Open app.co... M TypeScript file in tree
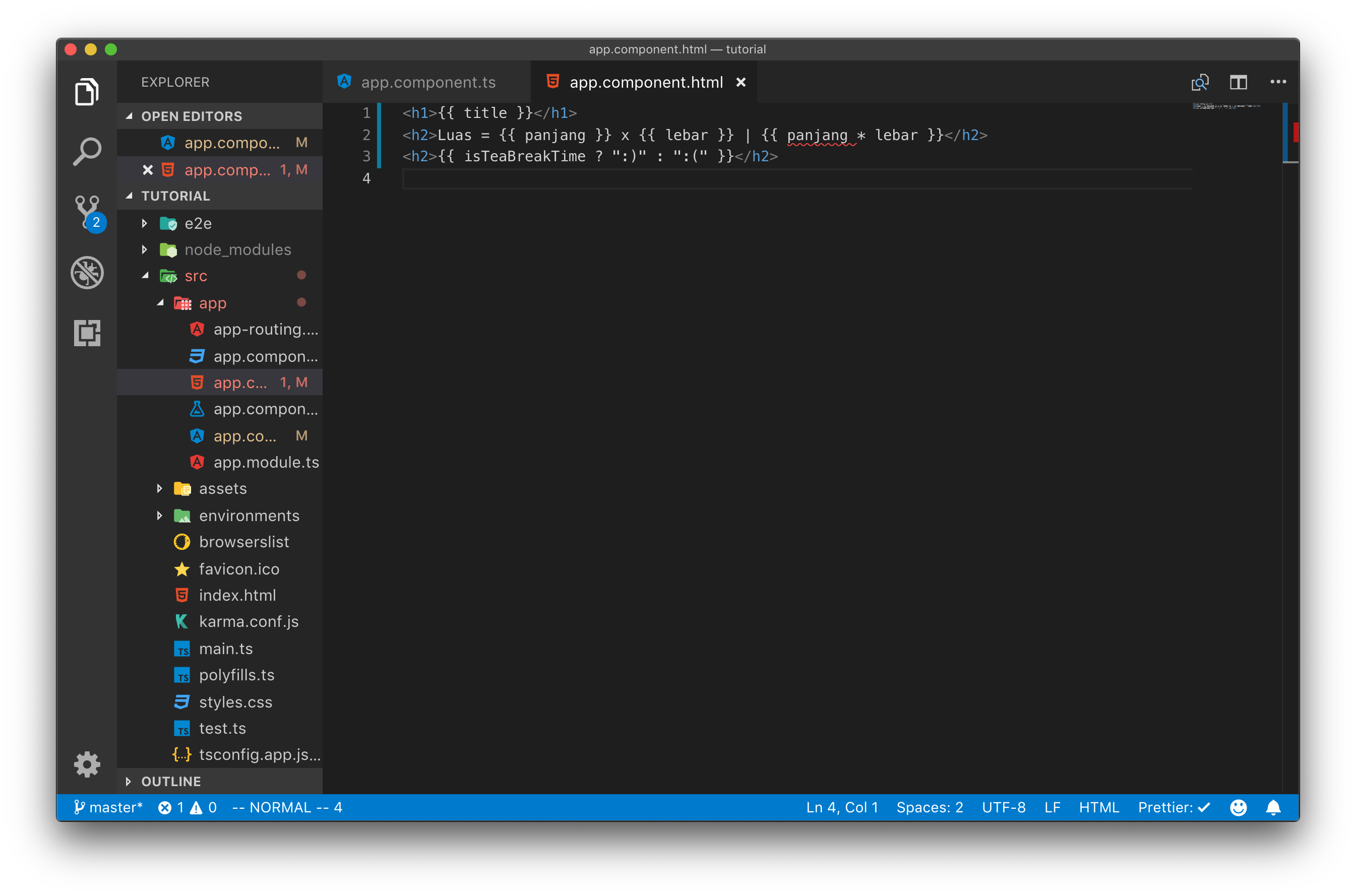The image size is (1356, 896). tap(220, 436)
